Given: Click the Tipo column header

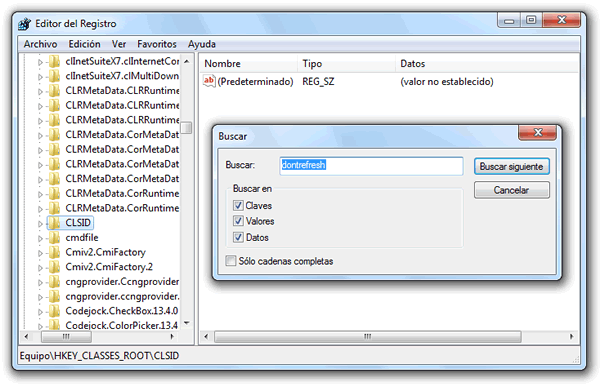Looking at the screenshot, I should [x=346, y=64].
